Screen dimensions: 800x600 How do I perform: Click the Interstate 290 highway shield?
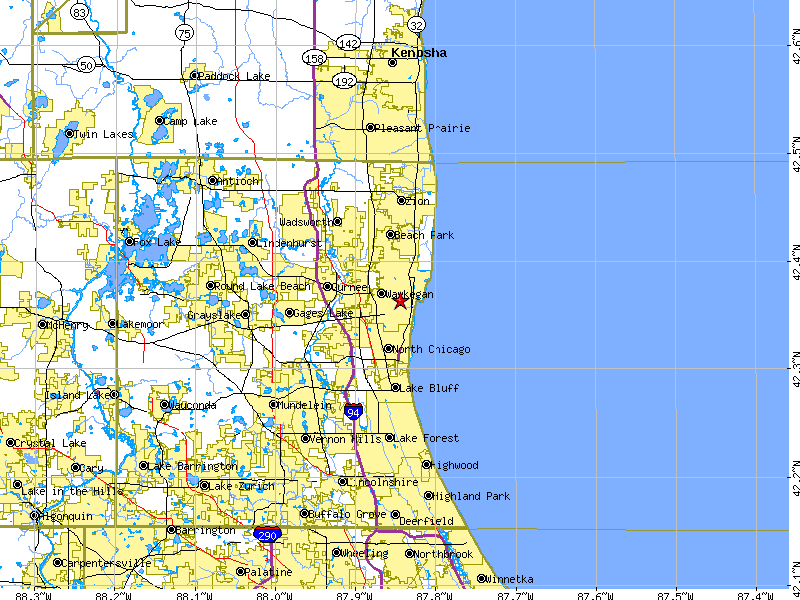click(x=266, y=537)
